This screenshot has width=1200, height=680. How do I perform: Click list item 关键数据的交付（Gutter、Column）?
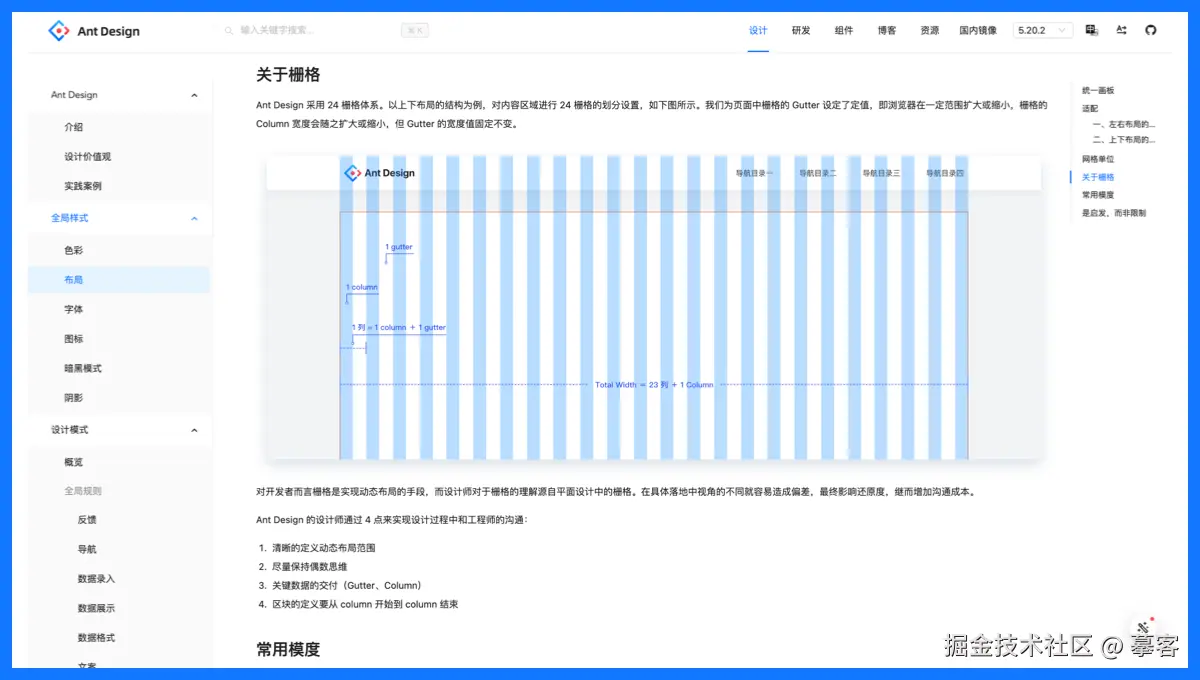(347, 586)
